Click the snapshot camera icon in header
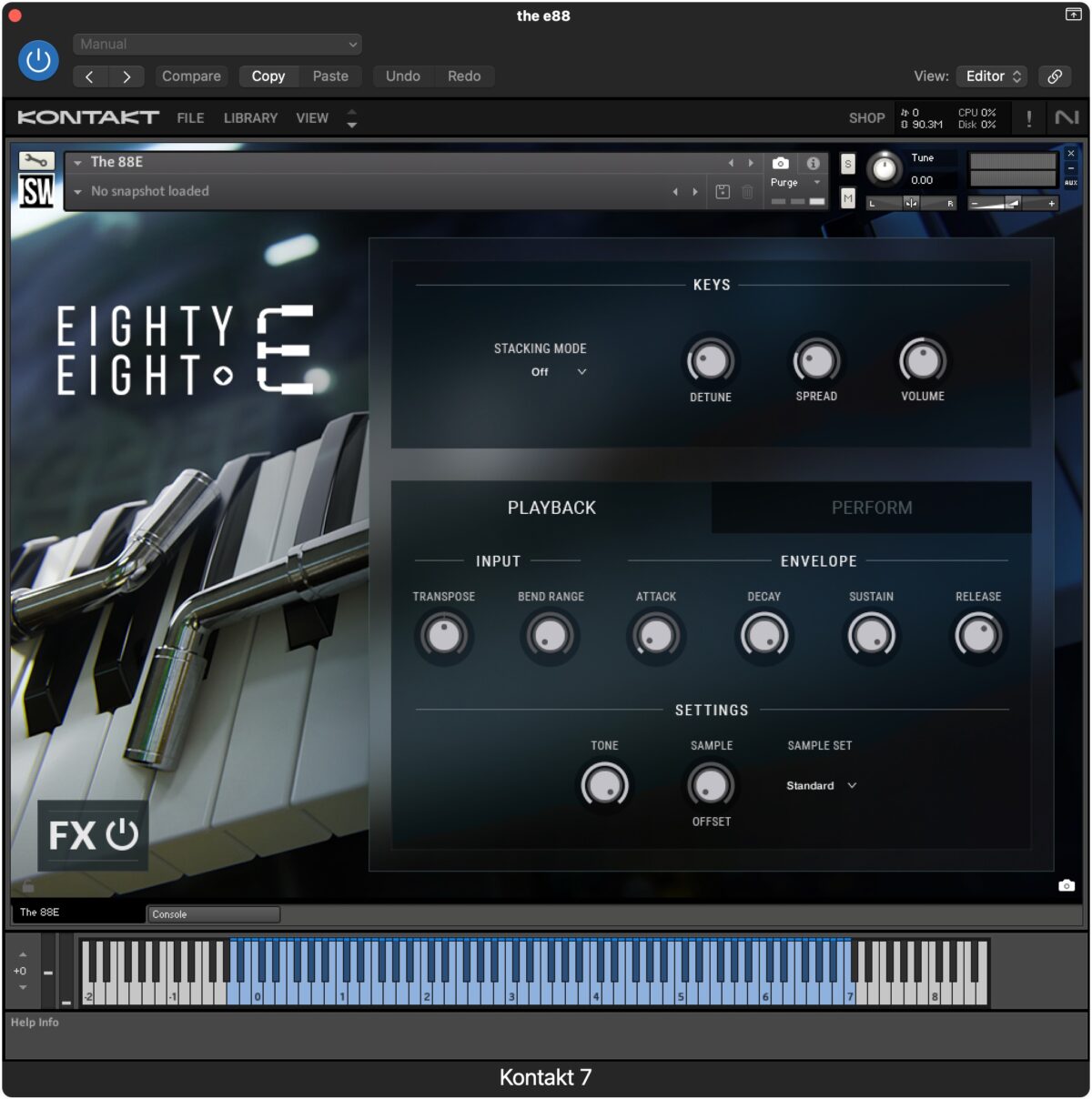This screenshot has width=1092, height=1099. 781,163
